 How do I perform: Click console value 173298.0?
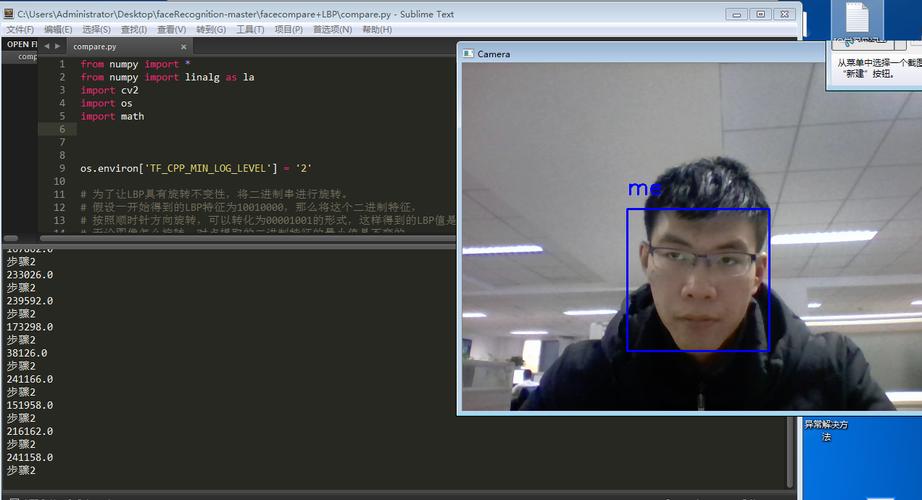coord(30,326)
